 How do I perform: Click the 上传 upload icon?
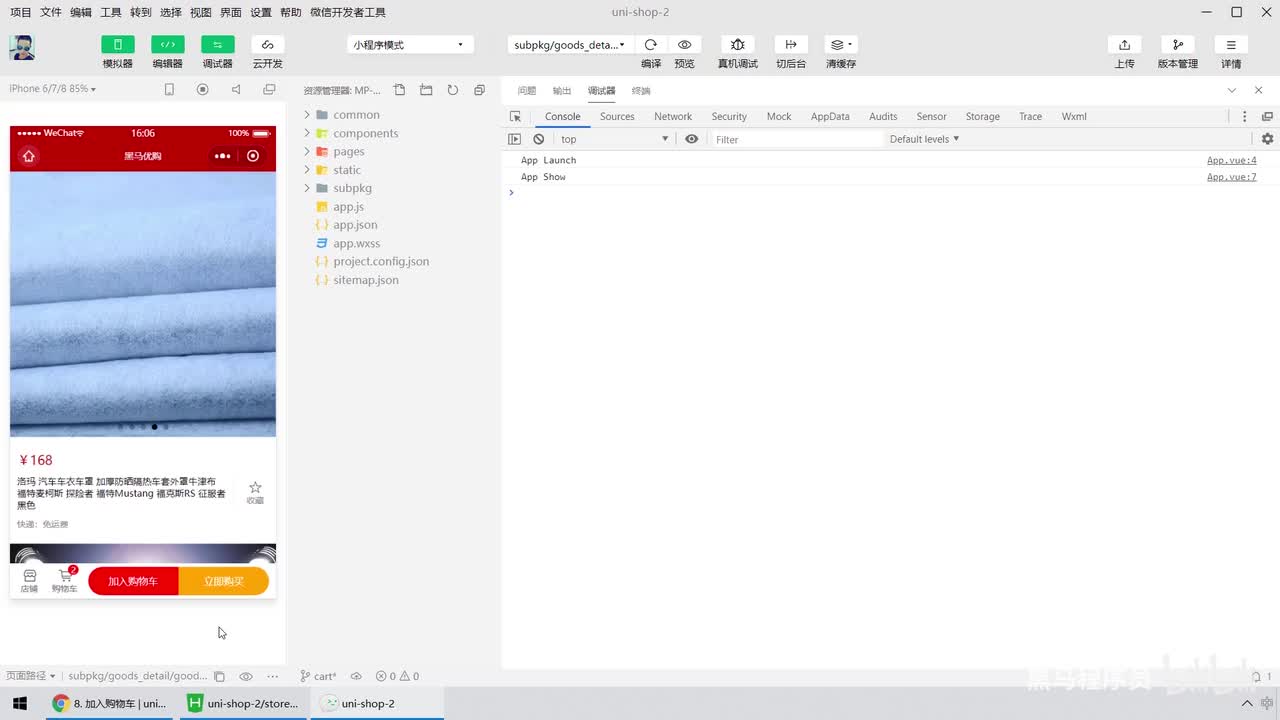click(1125, 45)
